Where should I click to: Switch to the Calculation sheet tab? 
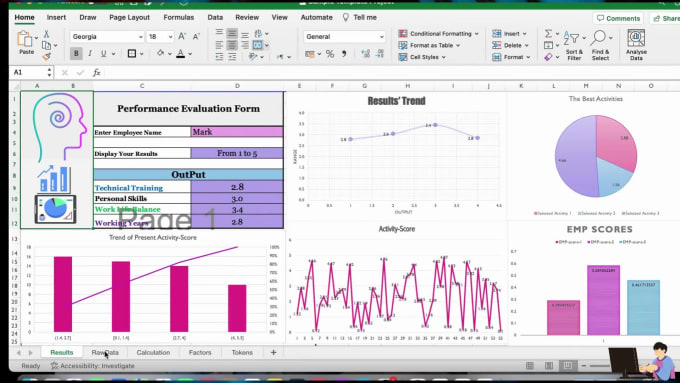pyautogui.click(x=153, y=352)
